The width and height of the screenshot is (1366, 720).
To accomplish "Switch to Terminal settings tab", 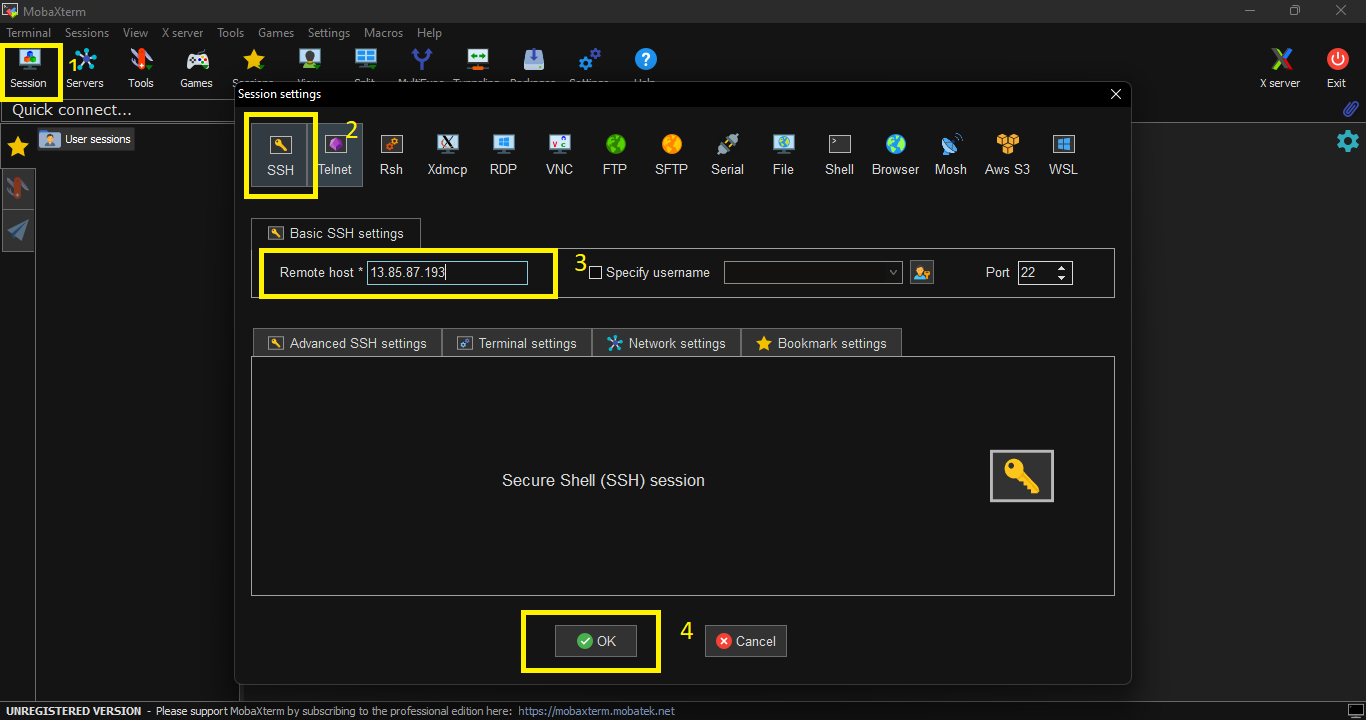I will [x=517, y=343].
